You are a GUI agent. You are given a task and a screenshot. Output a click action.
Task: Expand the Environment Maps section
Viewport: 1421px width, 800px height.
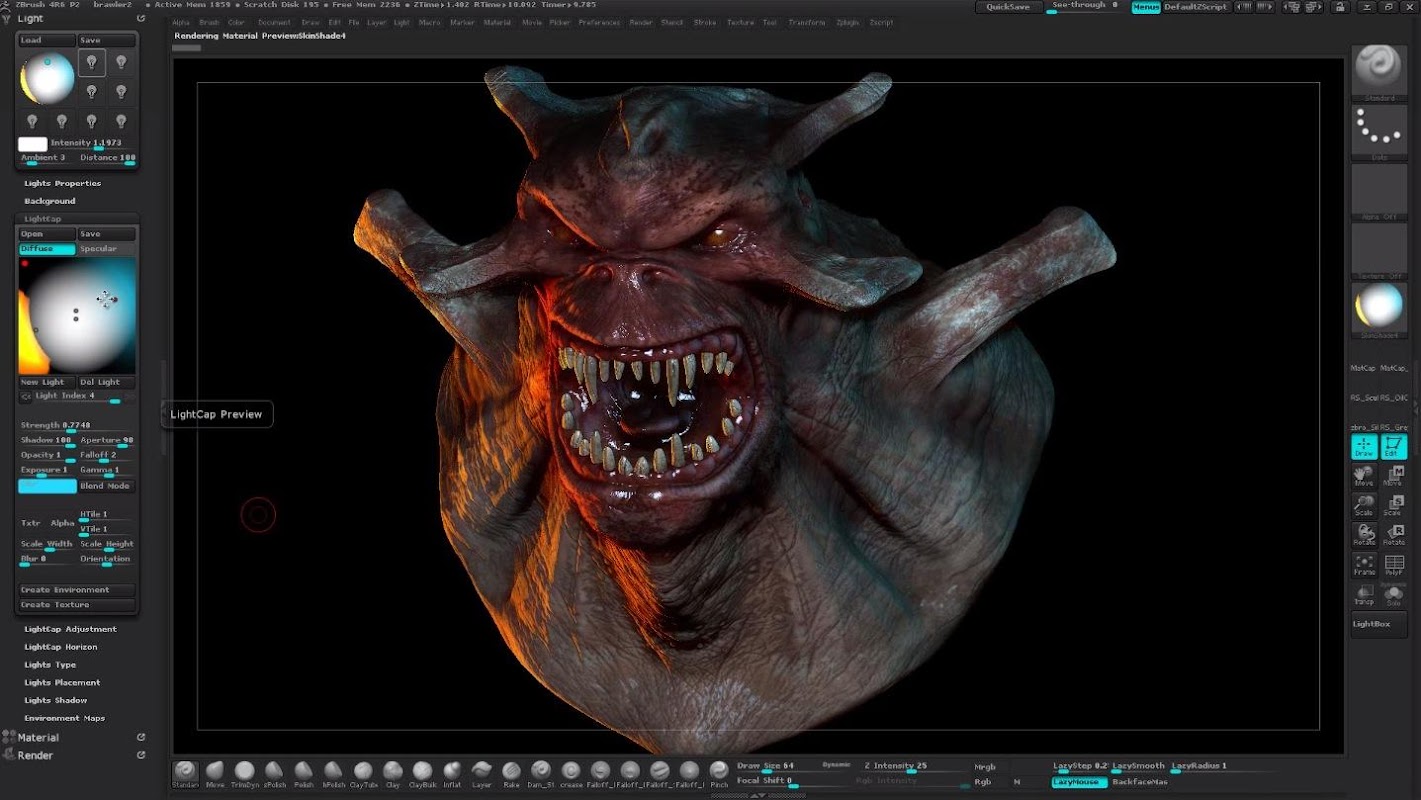pyautogui.click(x=64, y=718)
